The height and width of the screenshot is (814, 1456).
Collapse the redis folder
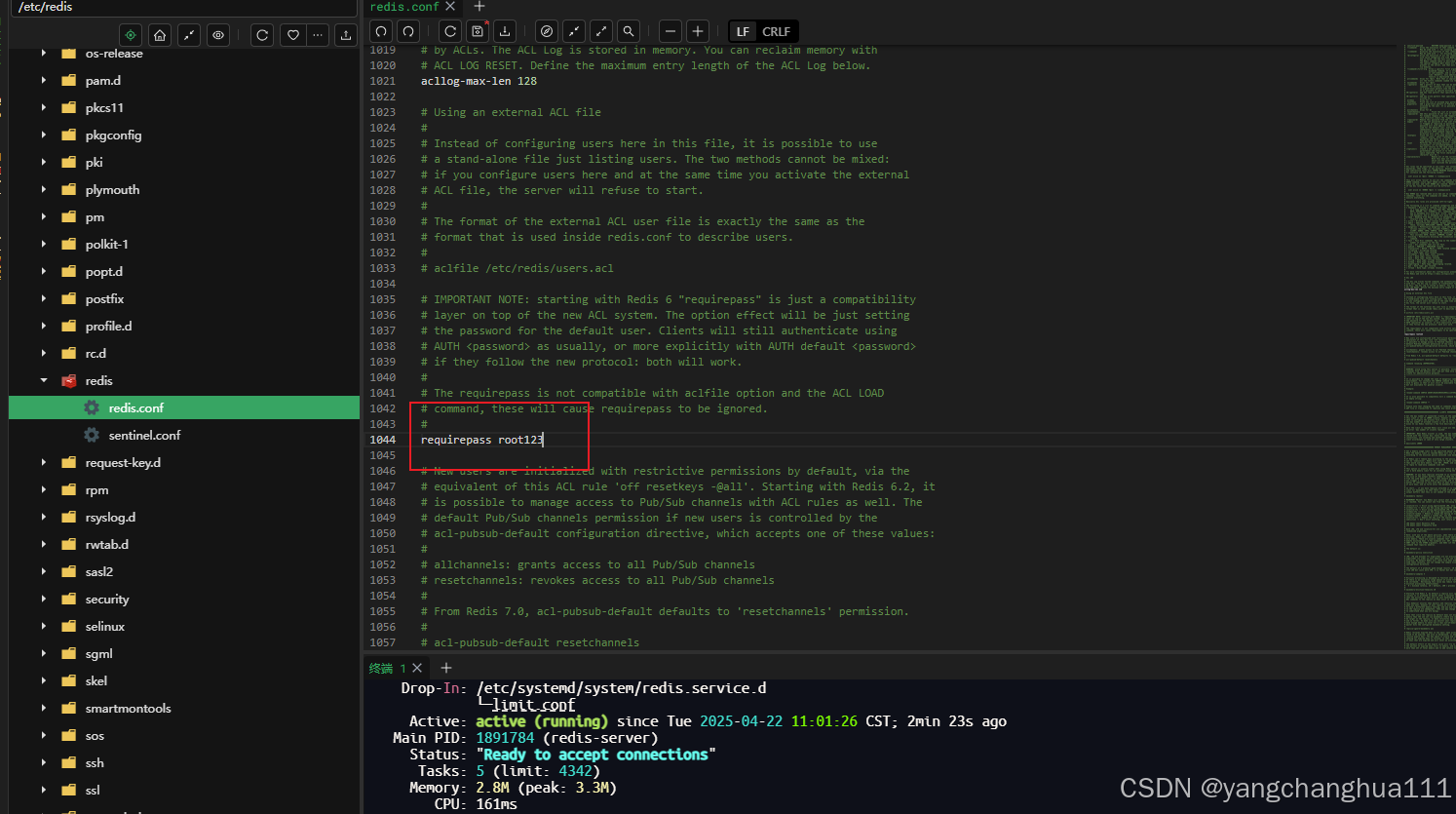point(42,380)
